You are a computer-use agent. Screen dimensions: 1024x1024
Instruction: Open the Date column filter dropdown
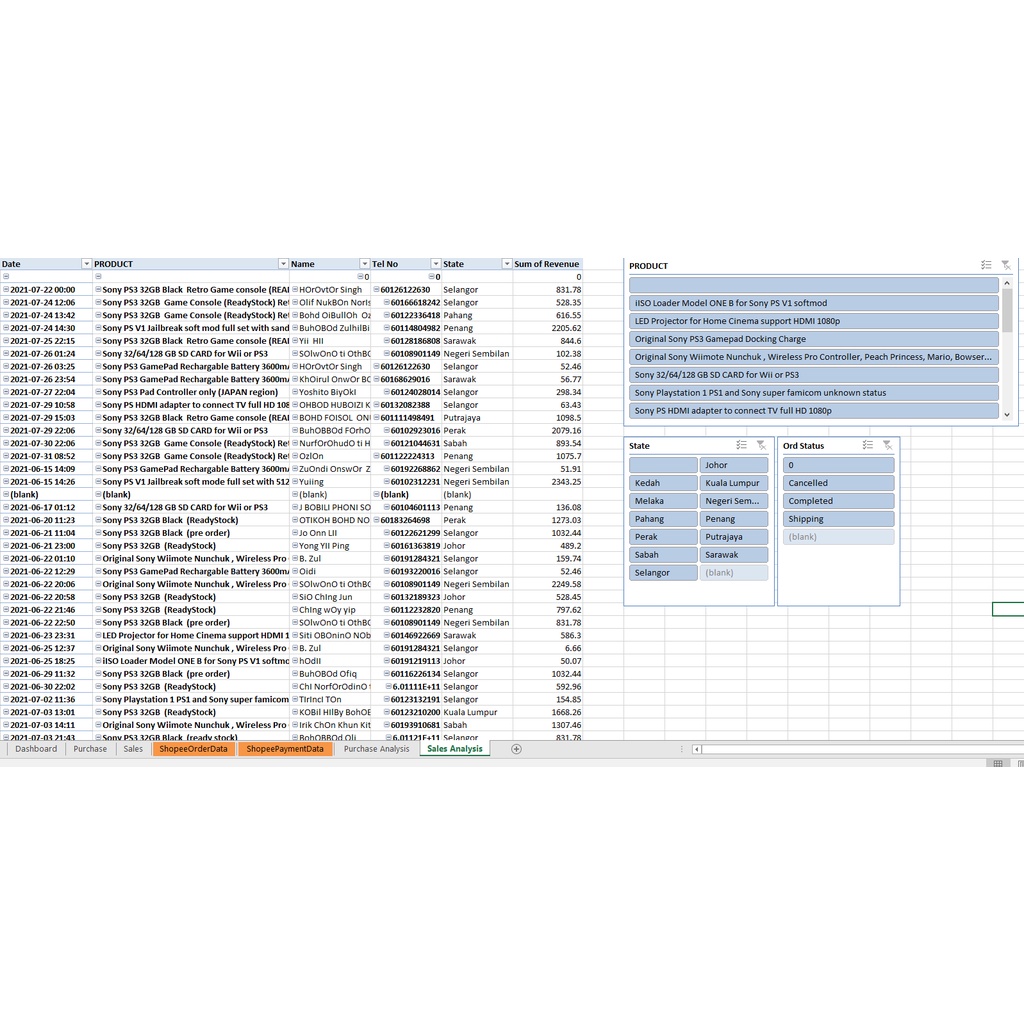pyautogui.click(x=85, y=264)
